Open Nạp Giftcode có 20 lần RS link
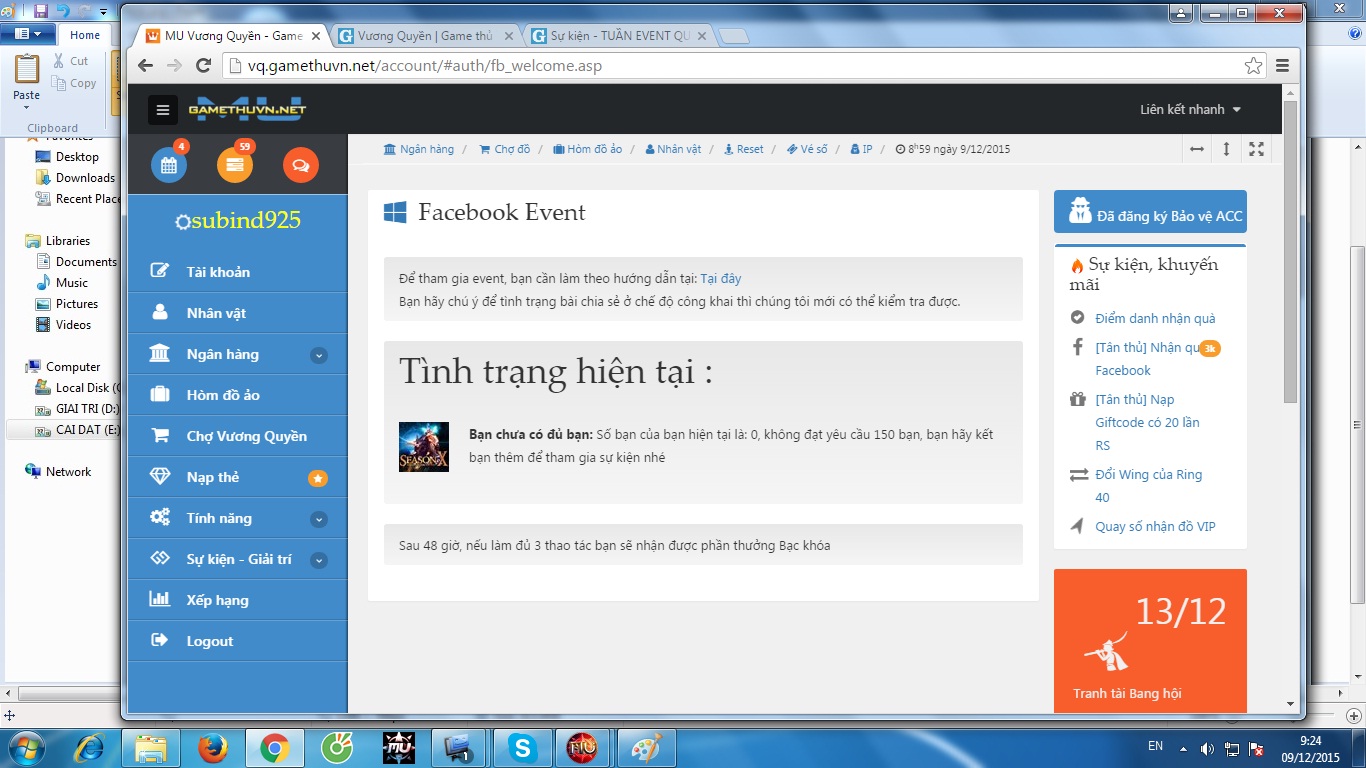This screenshot has height=768, width=1366. (1147, 422)
